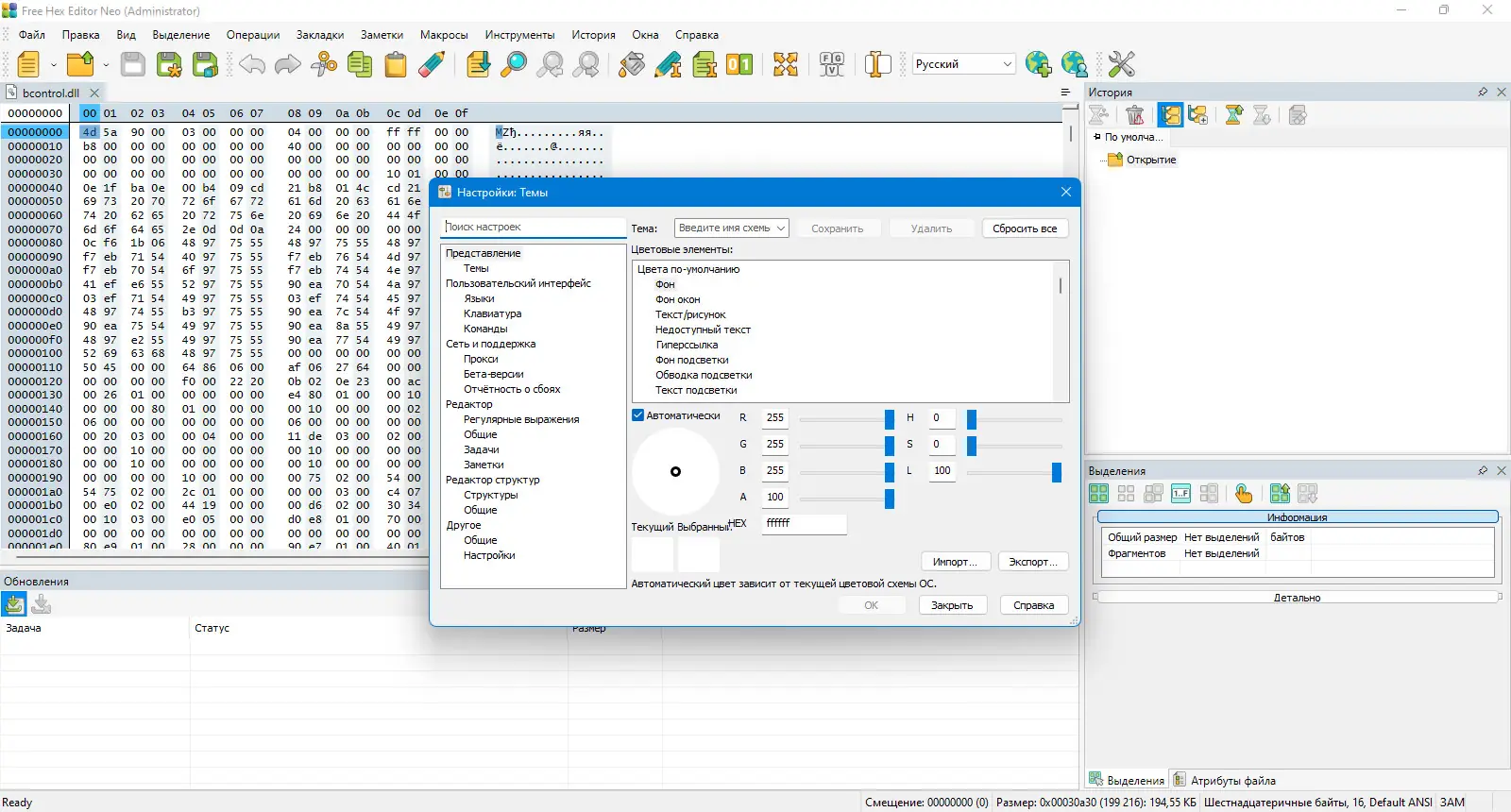Open the wrench-and-screwdriver settings icon
This screenshot has width=1511, height=812.
pos(1121,64)
